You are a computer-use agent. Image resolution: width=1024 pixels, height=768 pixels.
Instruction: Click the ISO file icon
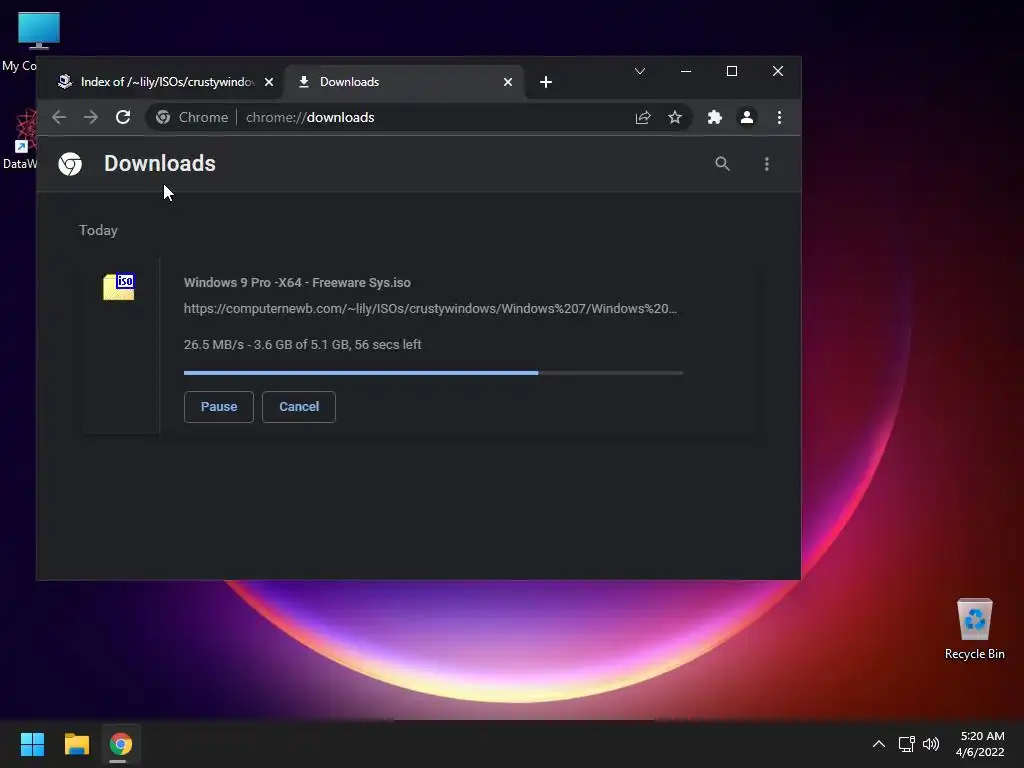pos(119,287)
